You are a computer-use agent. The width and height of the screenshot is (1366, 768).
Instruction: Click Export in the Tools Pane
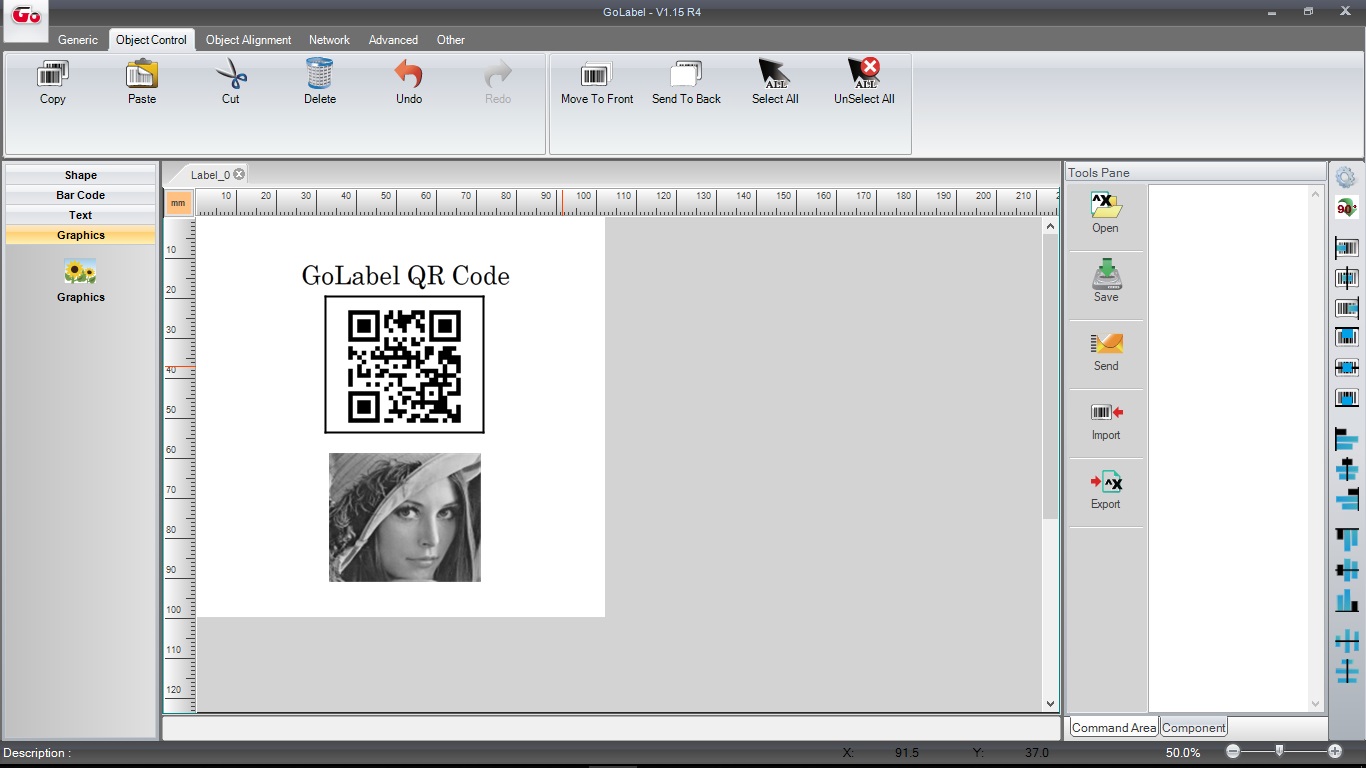[x=1105, y=490]
